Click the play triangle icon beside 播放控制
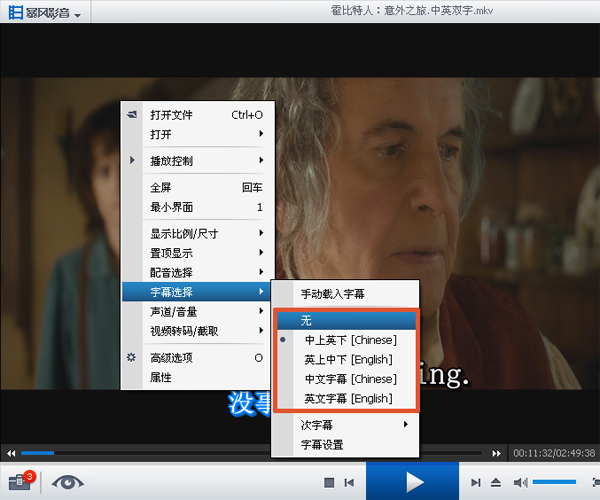This screenshot has width=600, height=500. tap(132, 160)
